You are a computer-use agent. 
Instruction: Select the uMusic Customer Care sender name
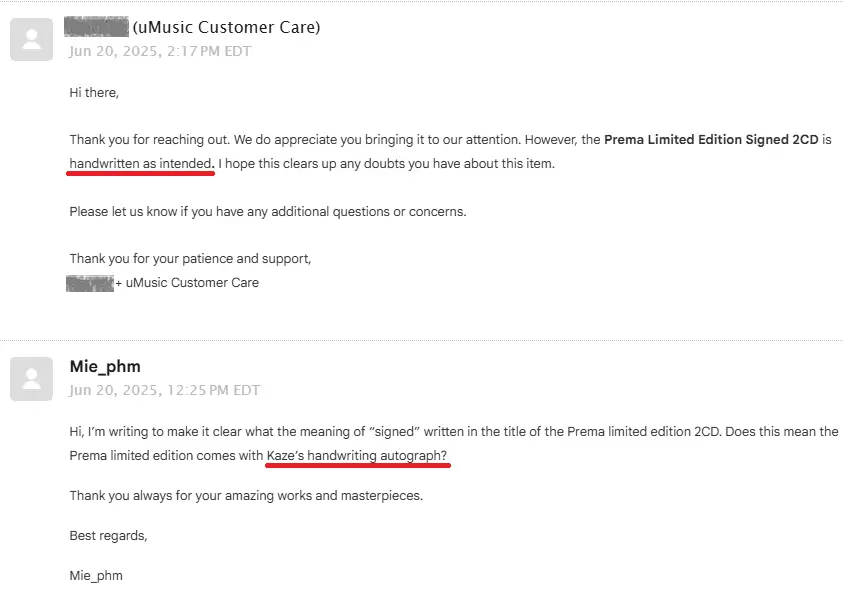tap(226, 27)
